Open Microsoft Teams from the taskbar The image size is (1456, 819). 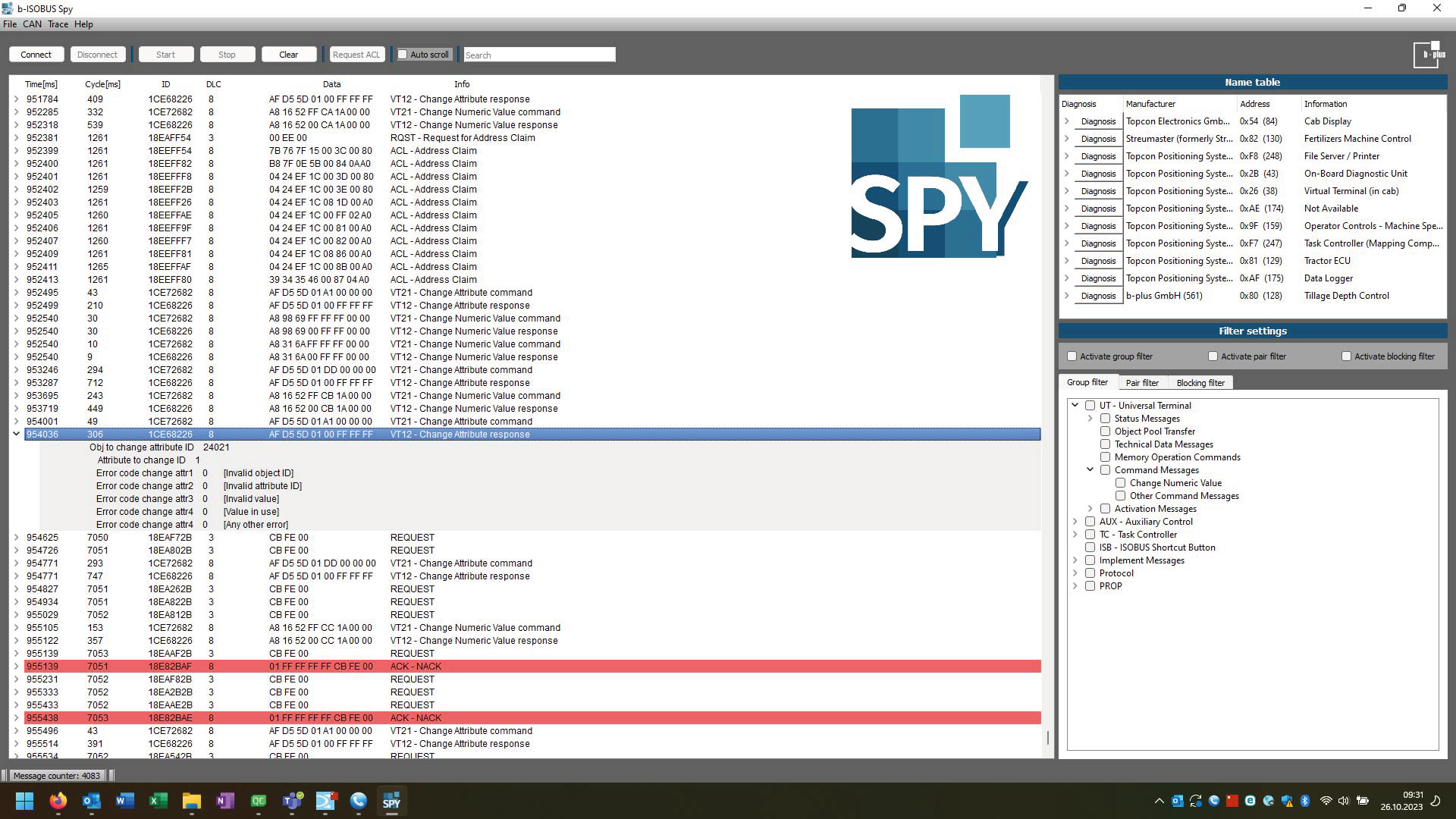[292, 801]
